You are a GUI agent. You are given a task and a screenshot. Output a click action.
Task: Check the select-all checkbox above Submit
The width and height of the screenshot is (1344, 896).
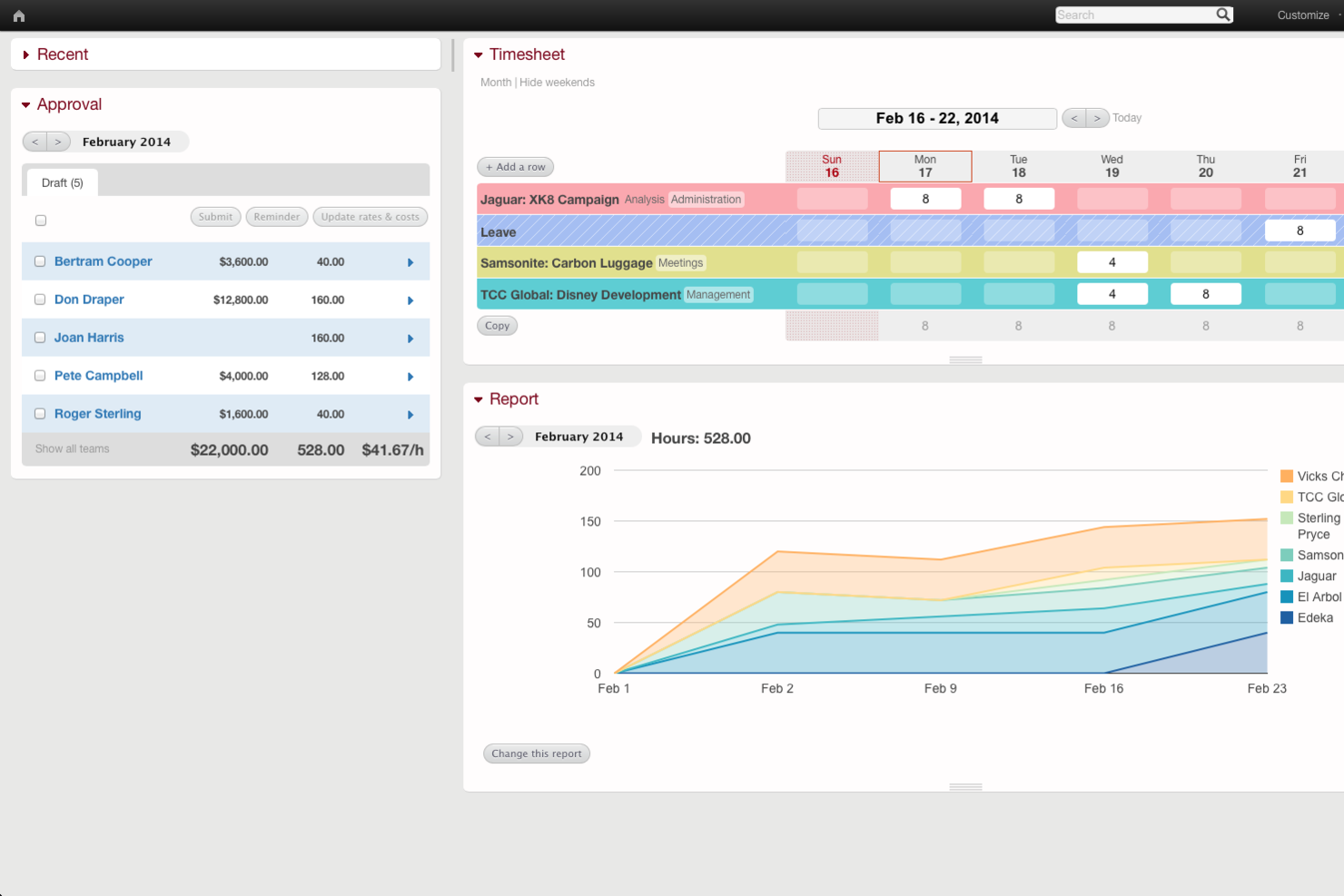coord(40,220)
